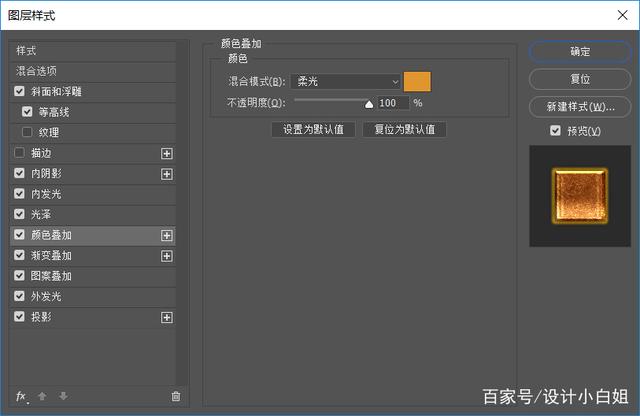640x416 pixels.
Task: Uncheck the 斜面和浮雕 checkbox
Action: (x=19, y=91)
